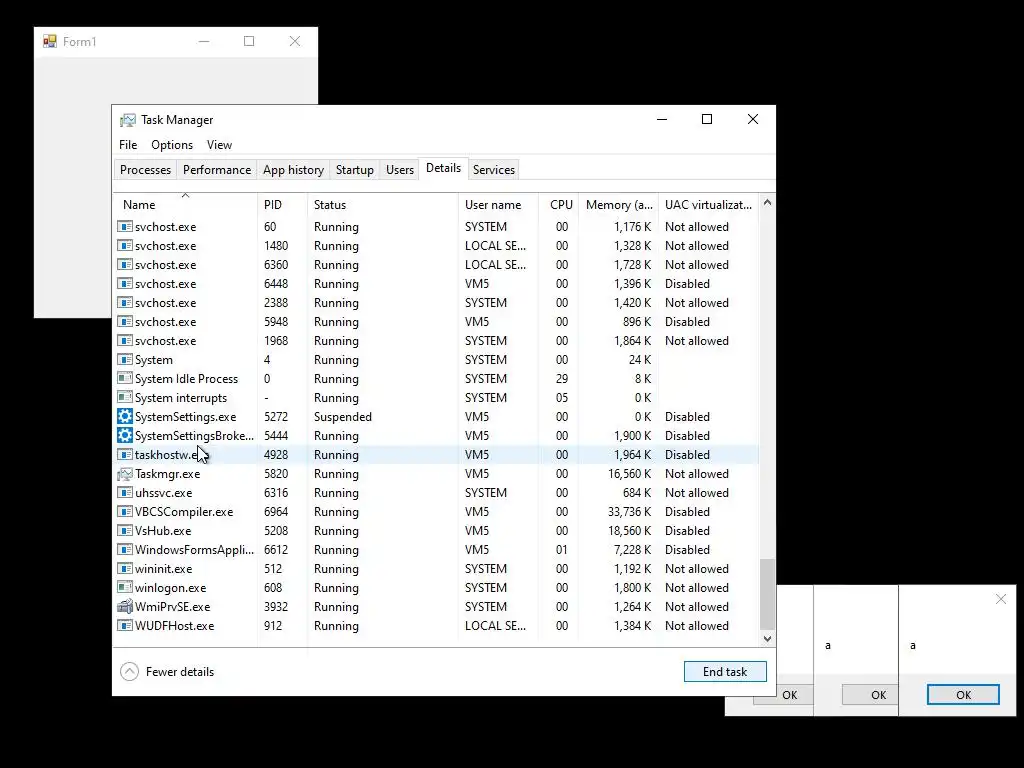The image size is (1024, 768).
Task: Click the Form1 window icon
Action: 50,41
